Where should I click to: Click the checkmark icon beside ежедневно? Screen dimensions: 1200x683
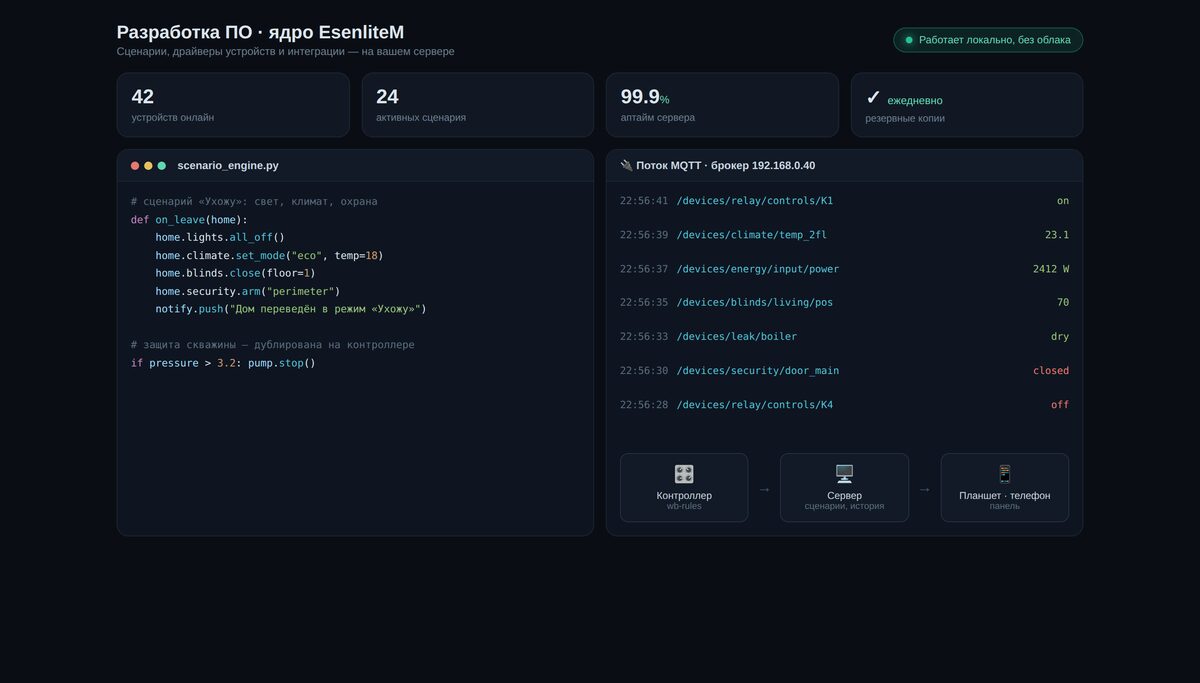(x=873, y=97)
